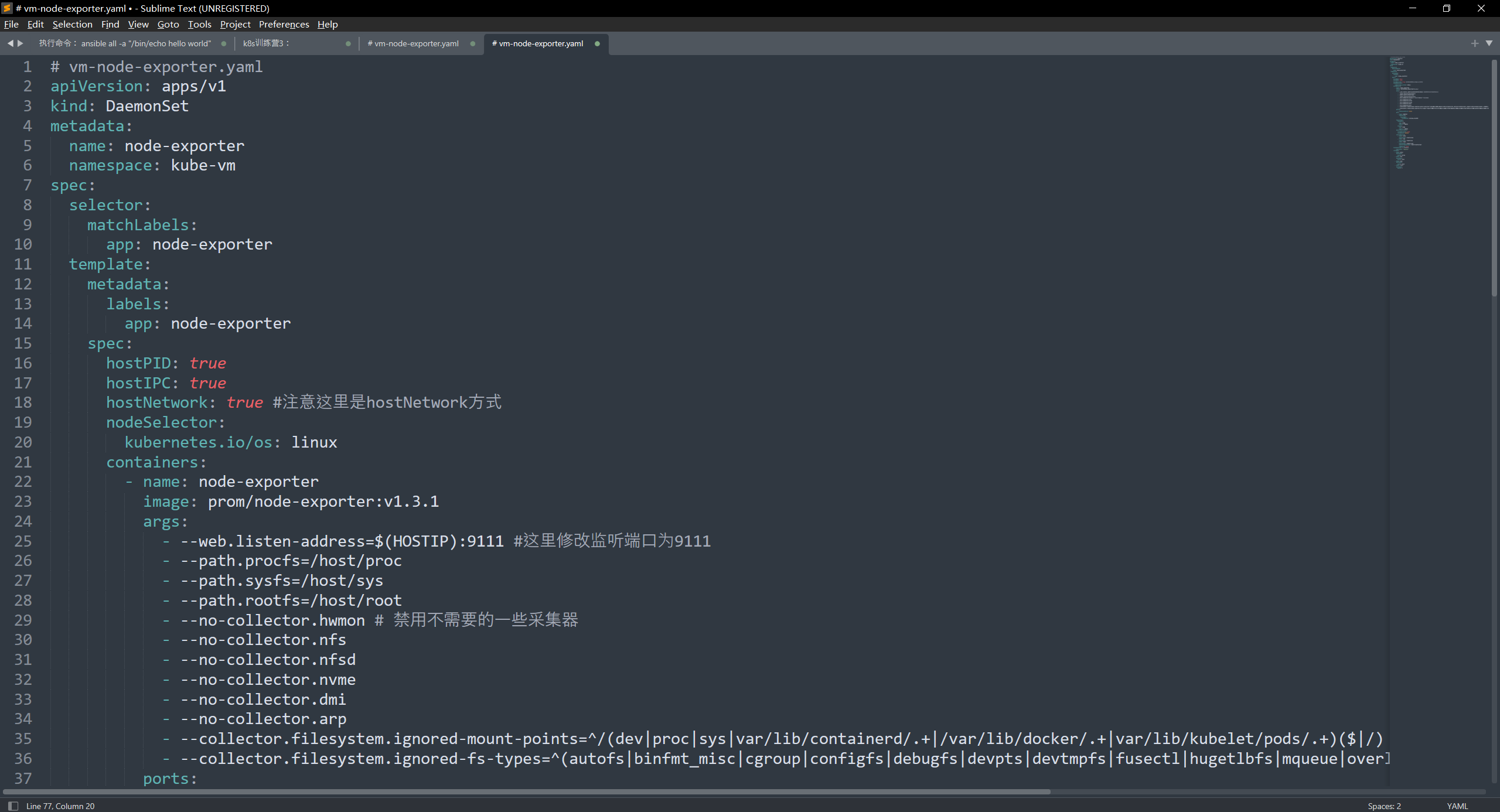Viewport: 1500px width, 812px height.
Task: Click 'containers:' on line 21
Action: (156, 462)
